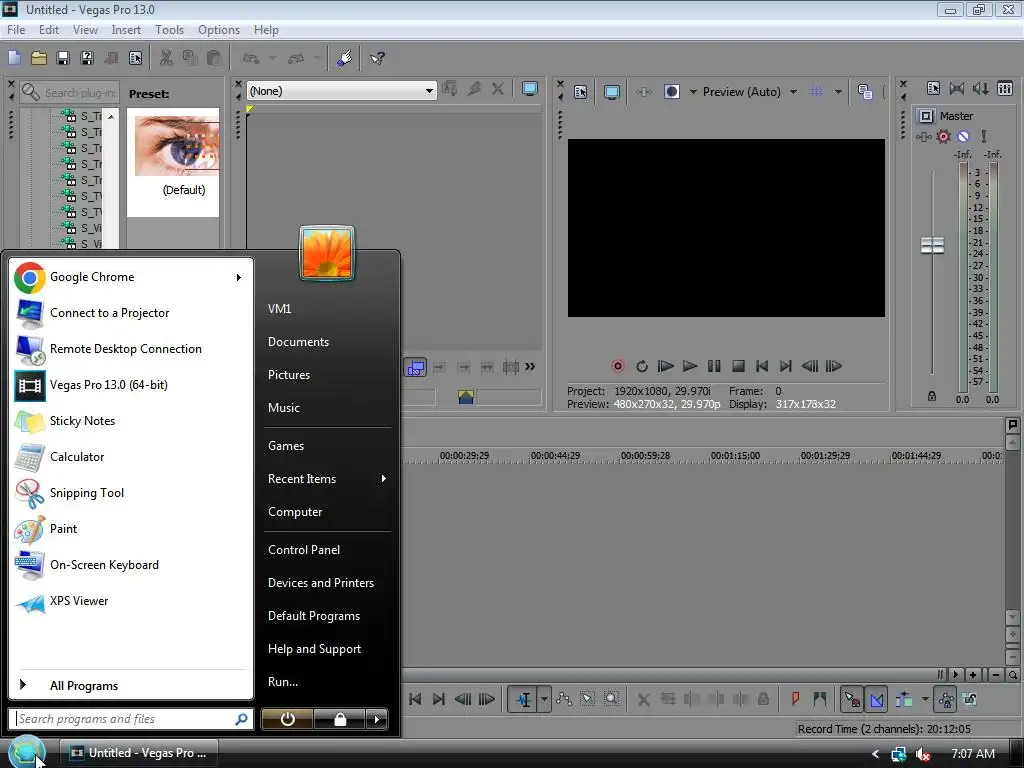Open the Insert menu
The width and height of the screenshot is (1024, 768).
(125, 30)
